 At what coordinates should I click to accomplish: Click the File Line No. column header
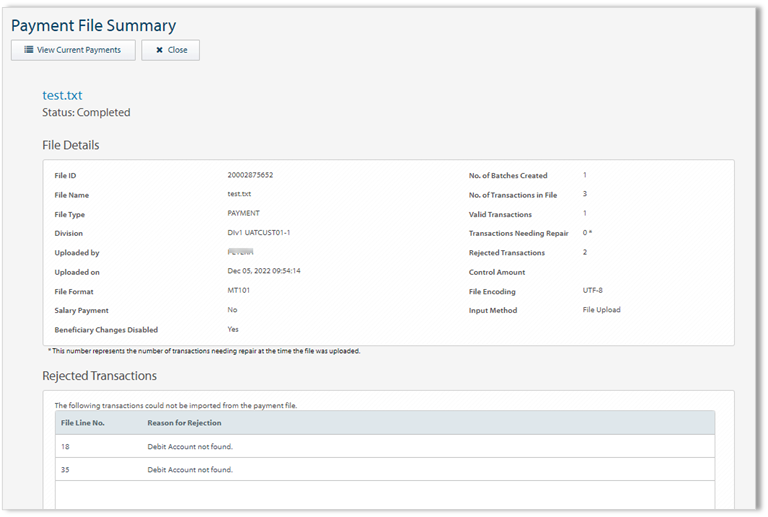pos(83,423)
